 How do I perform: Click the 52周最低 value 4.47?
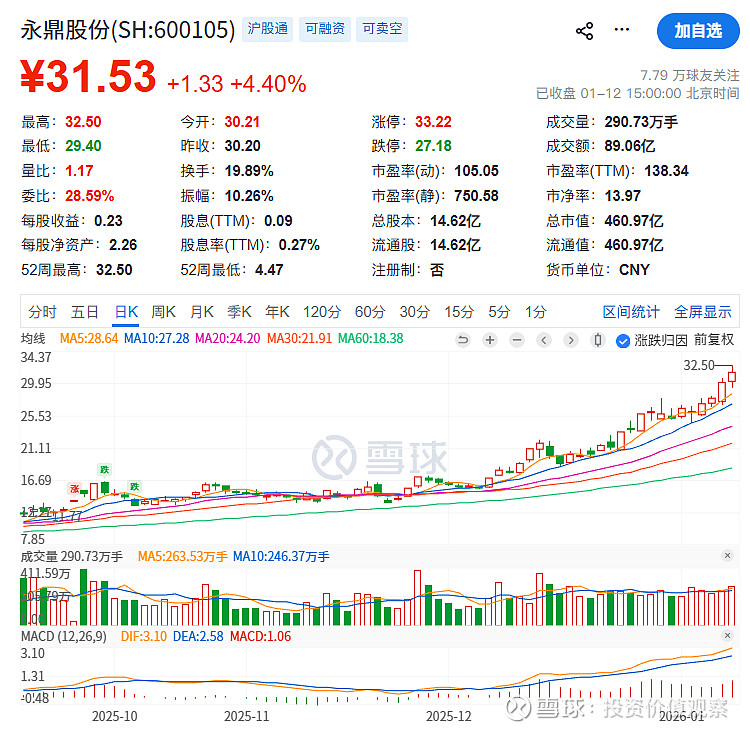click(269, 270)
